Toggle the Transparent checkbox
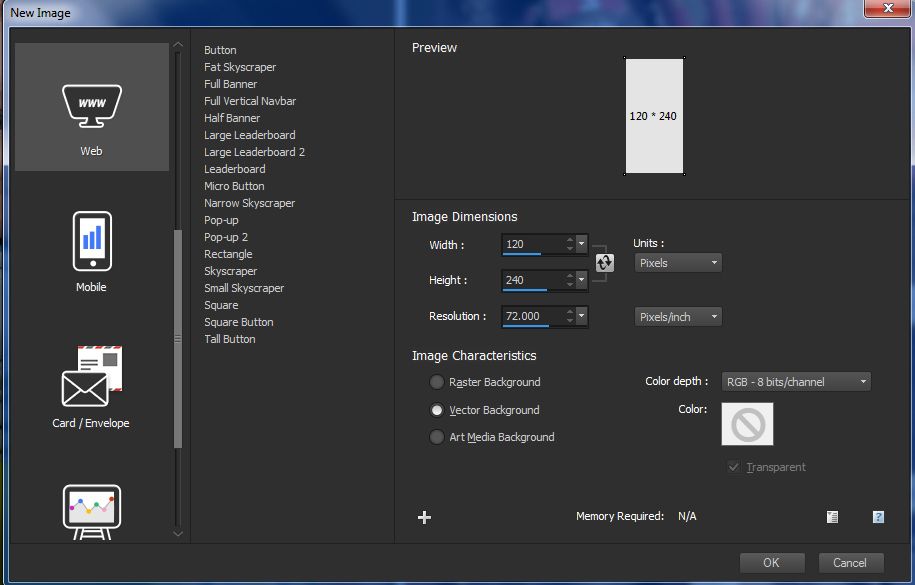 pos(733,467)
